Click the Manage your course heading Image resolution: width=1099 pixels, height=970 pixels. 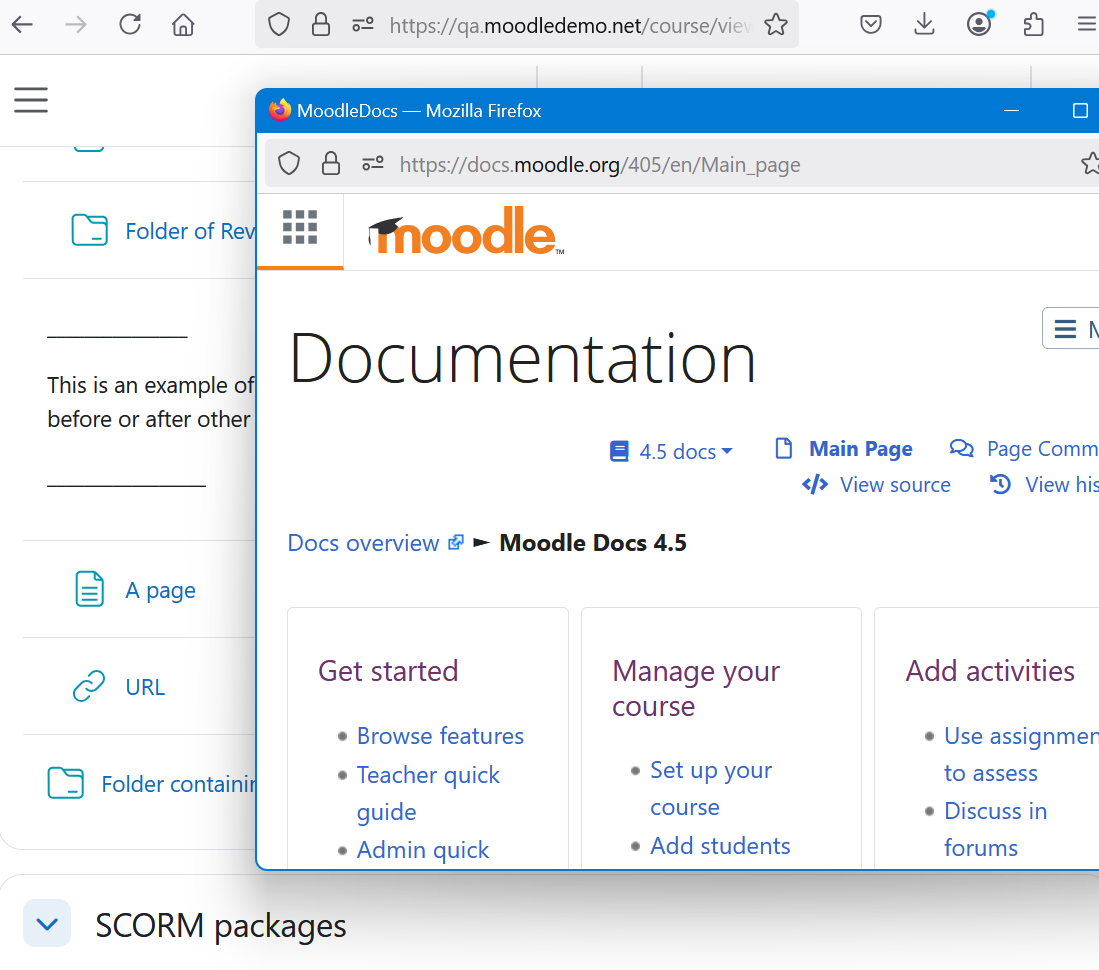696,688
